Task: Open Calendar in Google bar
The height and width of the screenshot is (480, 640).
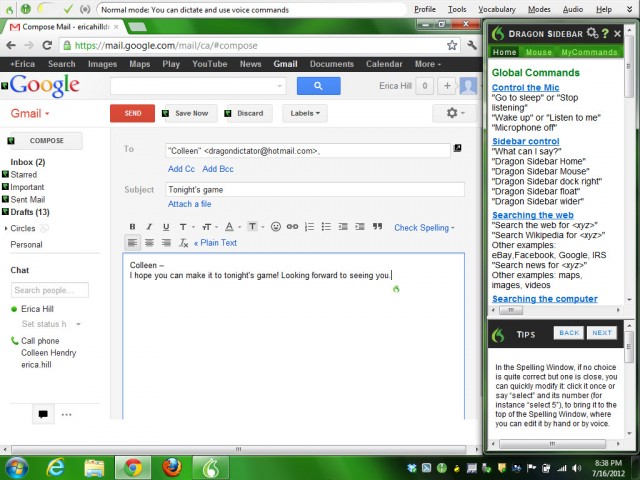Action: click(384, 64)
